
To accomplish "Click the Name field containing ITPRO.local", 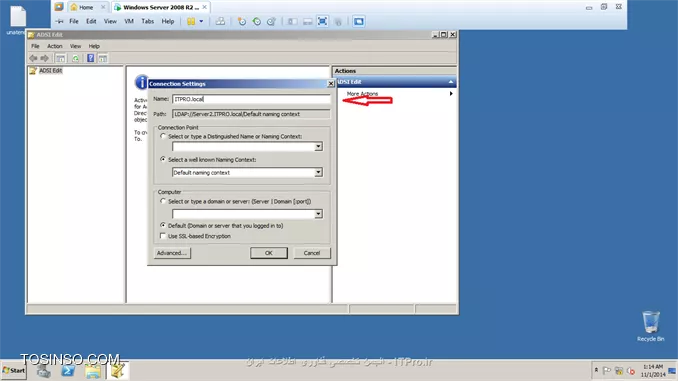I will tap(251, 99).
